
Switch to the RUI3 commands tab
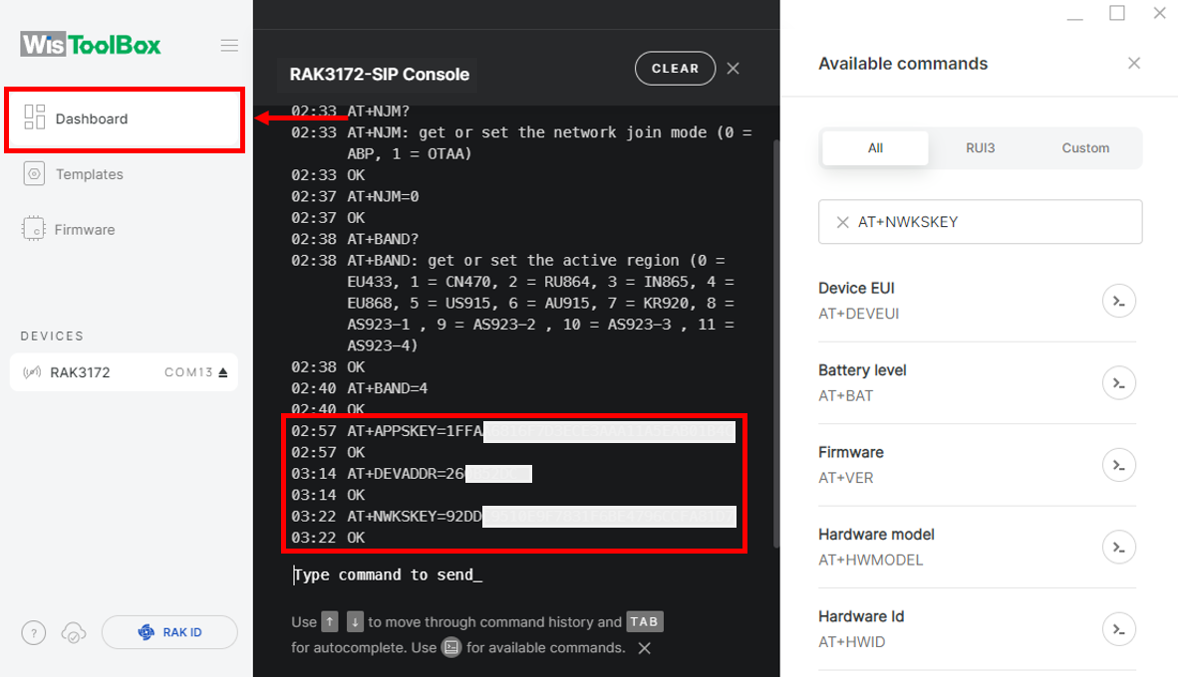980,148
